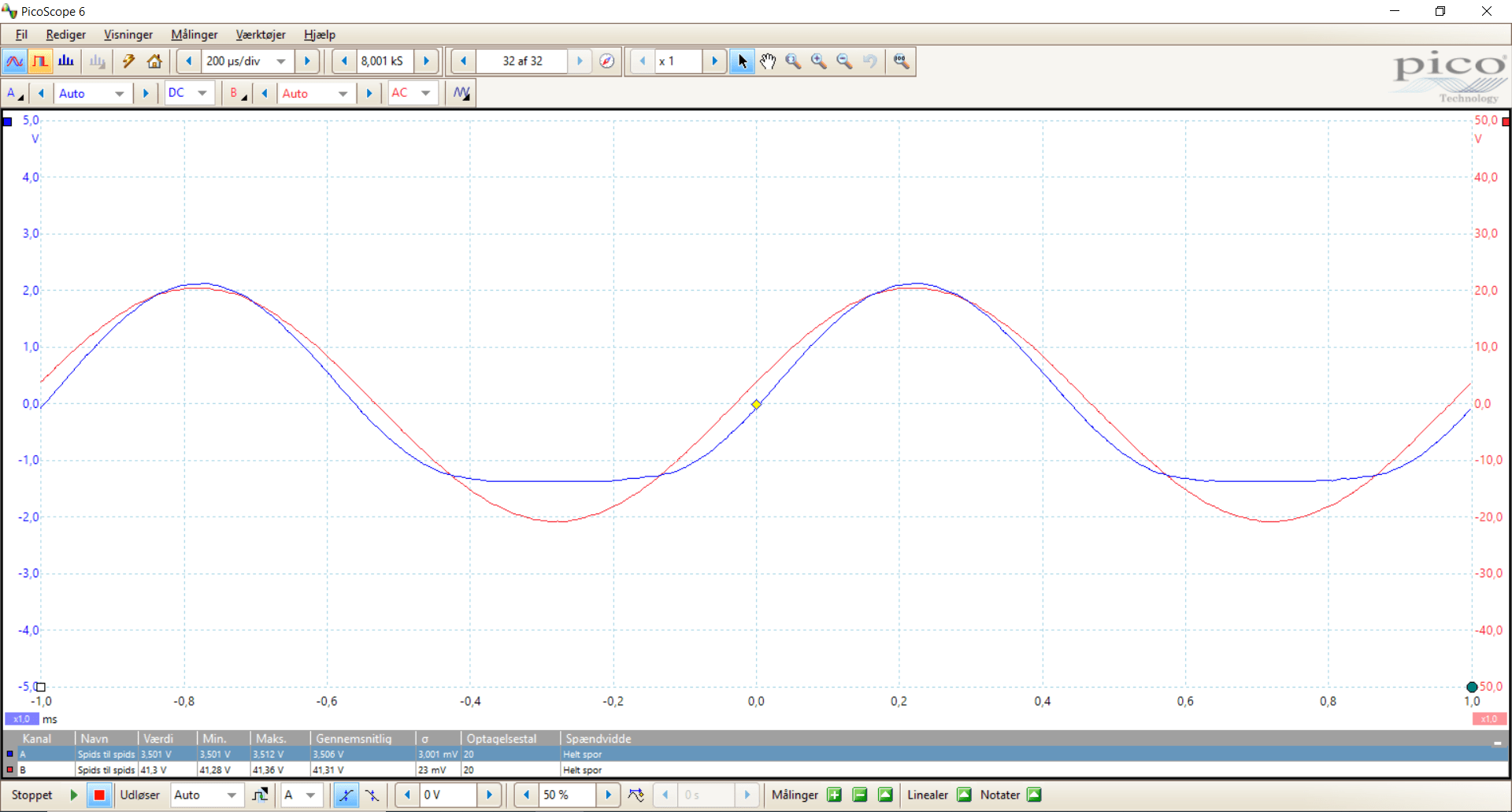
Task: Select rising edge trigger
Action: (x=346, y=795)
